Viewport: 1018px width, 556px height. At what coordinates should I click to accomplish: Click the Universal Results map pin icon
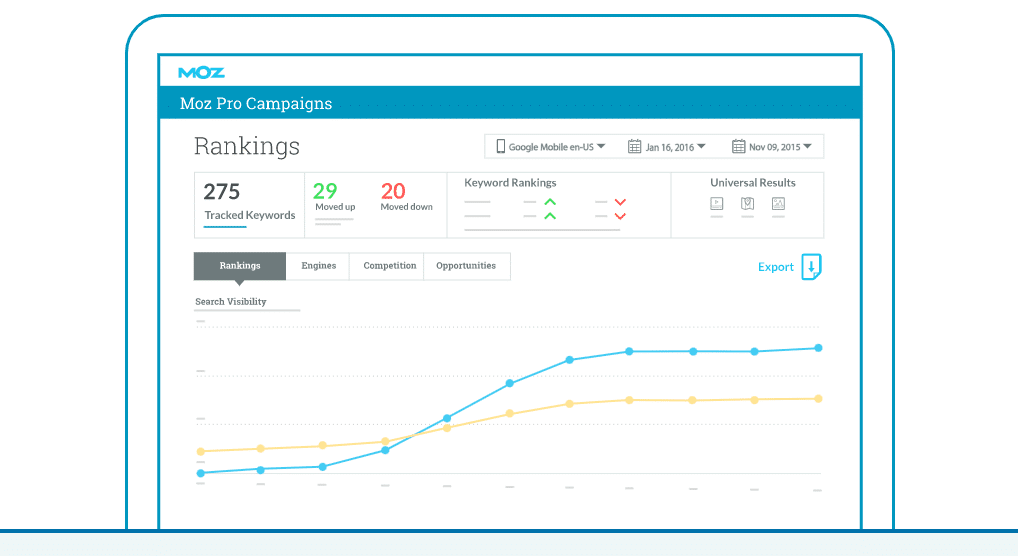coord(747,204)
